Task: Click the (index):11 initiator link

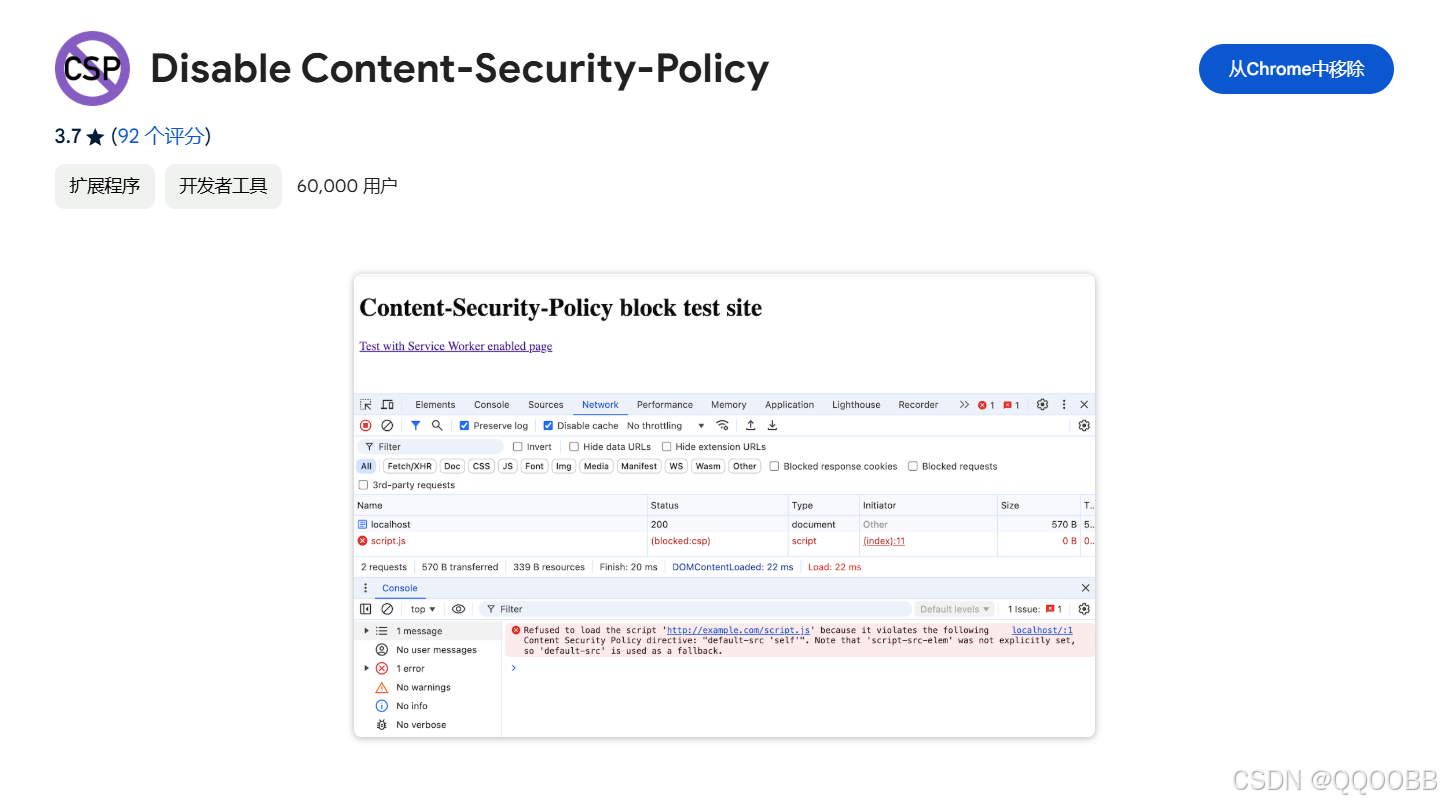Action: (x=884, y=541)
